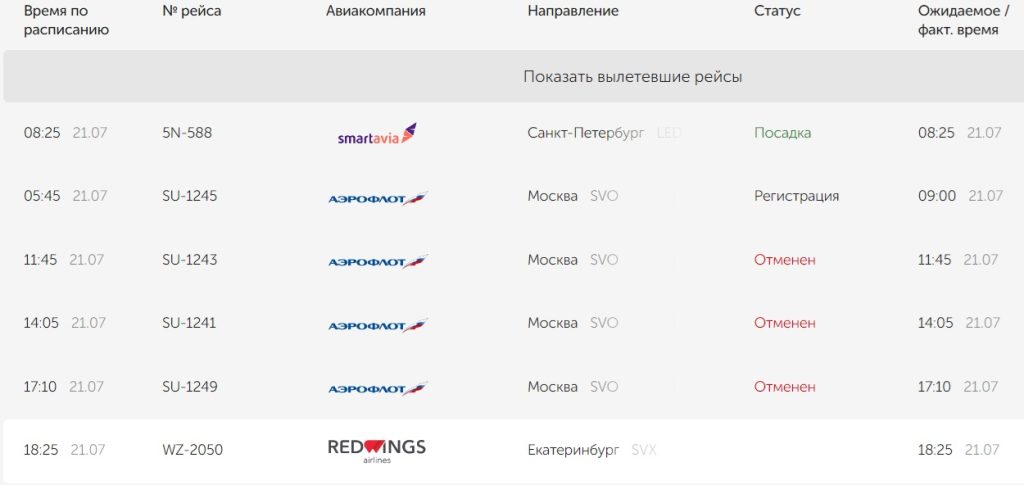
Task: Click Aeroflot logo for flight SU-1243
Action: (377, 261)
